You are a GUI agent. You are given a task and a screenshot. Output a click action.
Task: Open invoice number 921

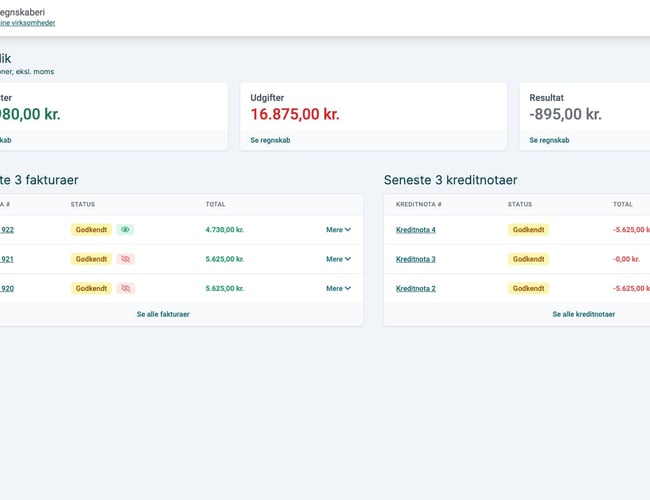6,259
